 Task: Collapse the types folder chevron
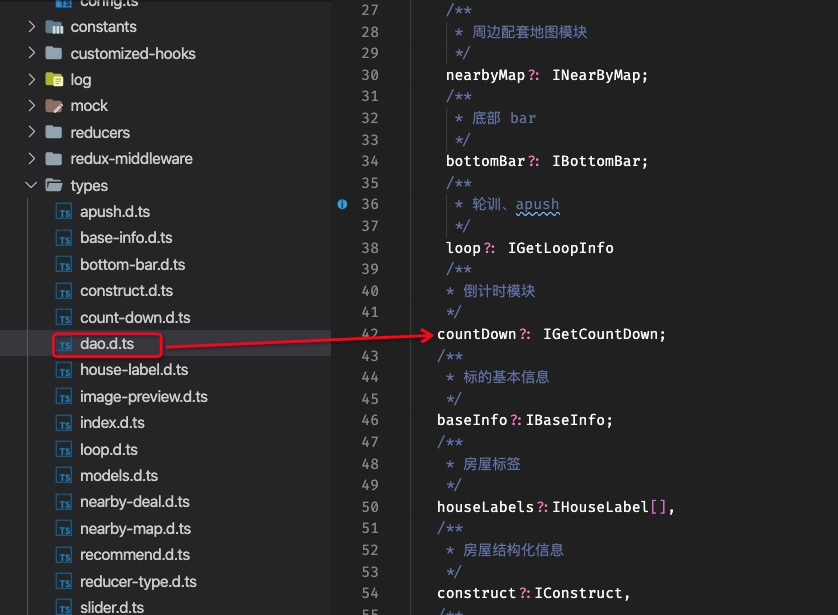(32, 185)
